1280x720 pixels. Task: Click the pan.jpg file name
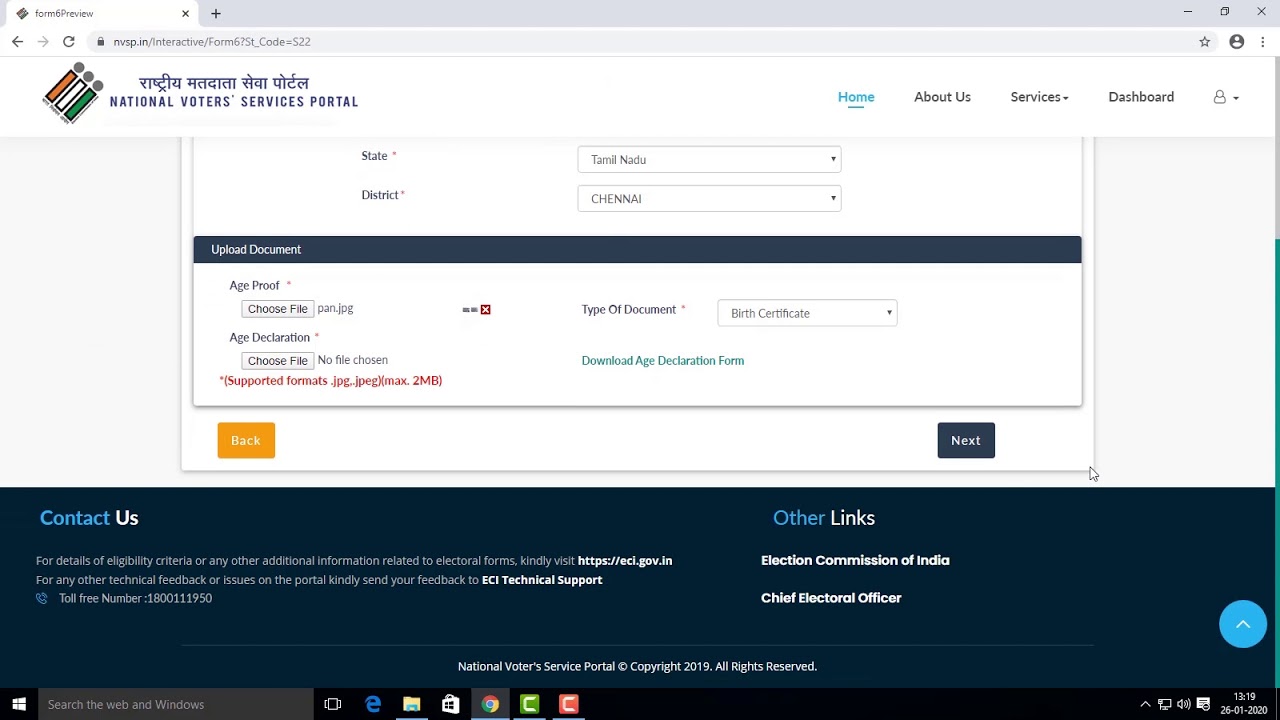coord(335,309)
